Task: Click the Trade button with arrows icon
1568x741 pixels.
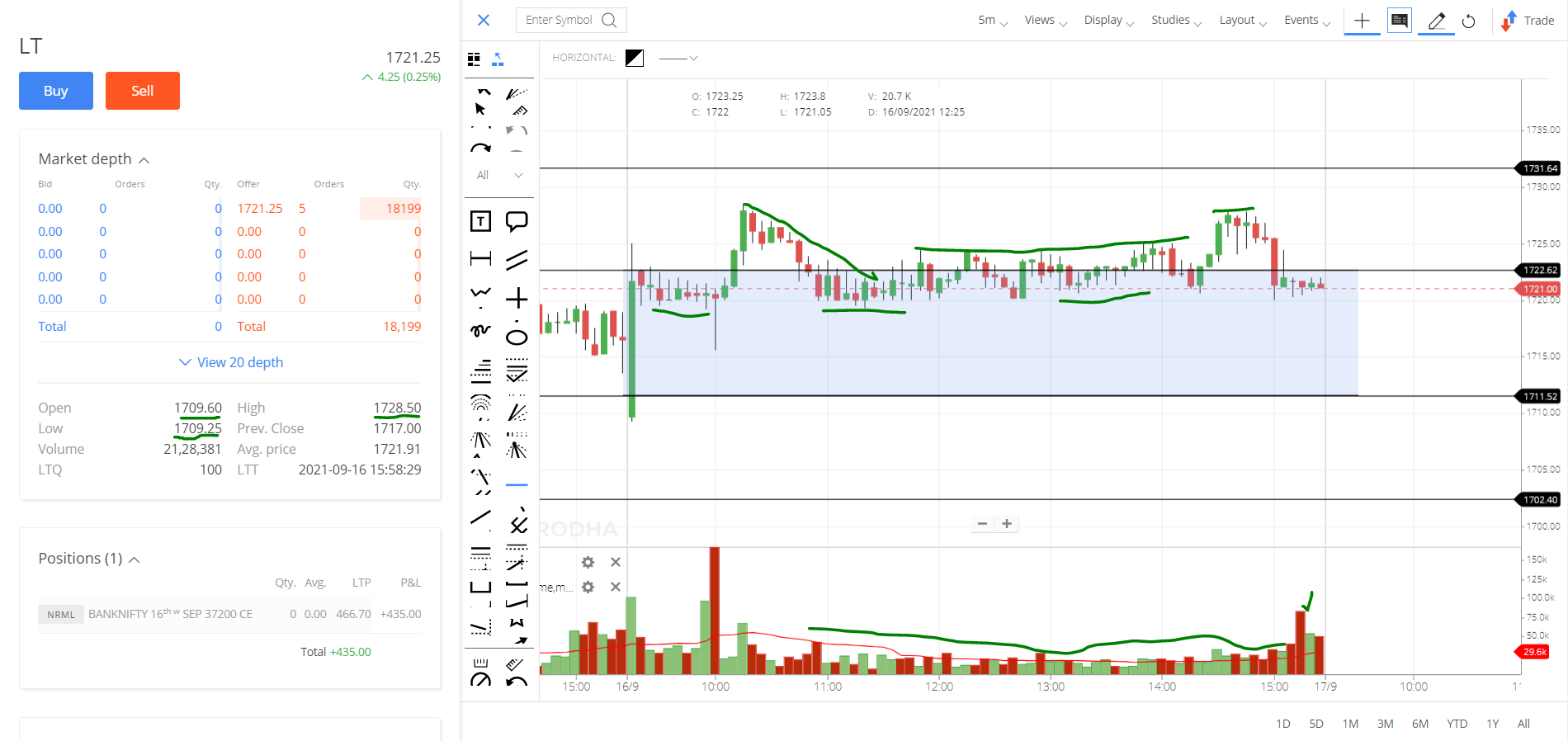Action: click(1528, 21)
